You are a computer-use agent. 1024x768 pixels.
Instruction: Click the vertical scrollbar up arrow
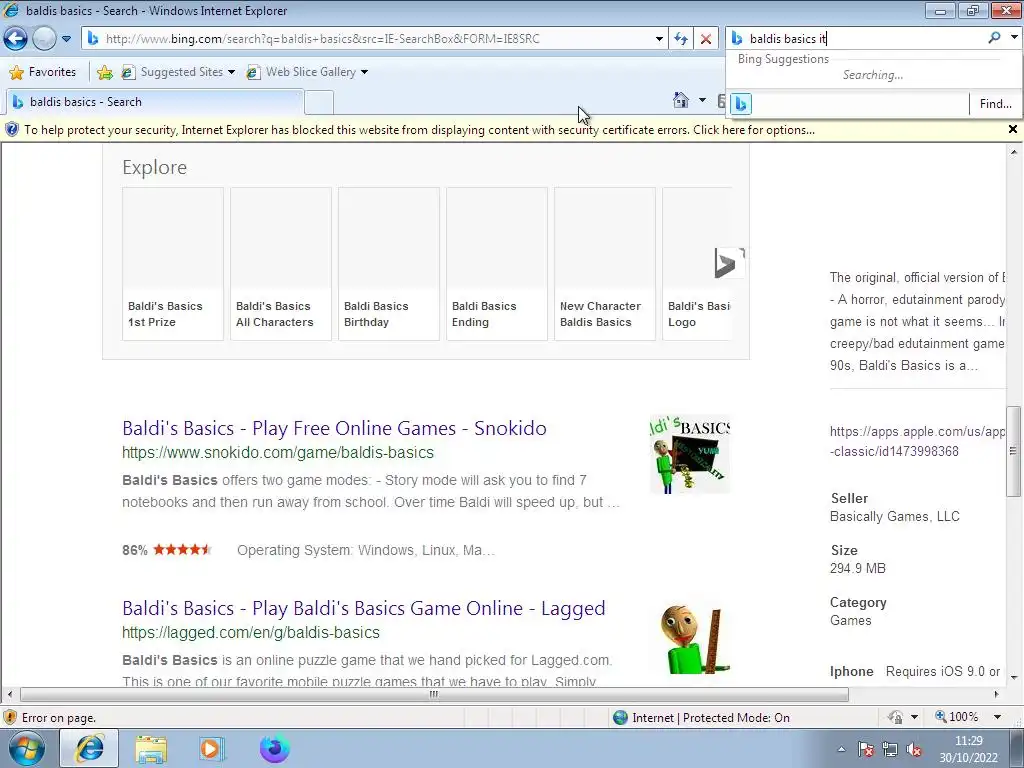click(1014, 152)
